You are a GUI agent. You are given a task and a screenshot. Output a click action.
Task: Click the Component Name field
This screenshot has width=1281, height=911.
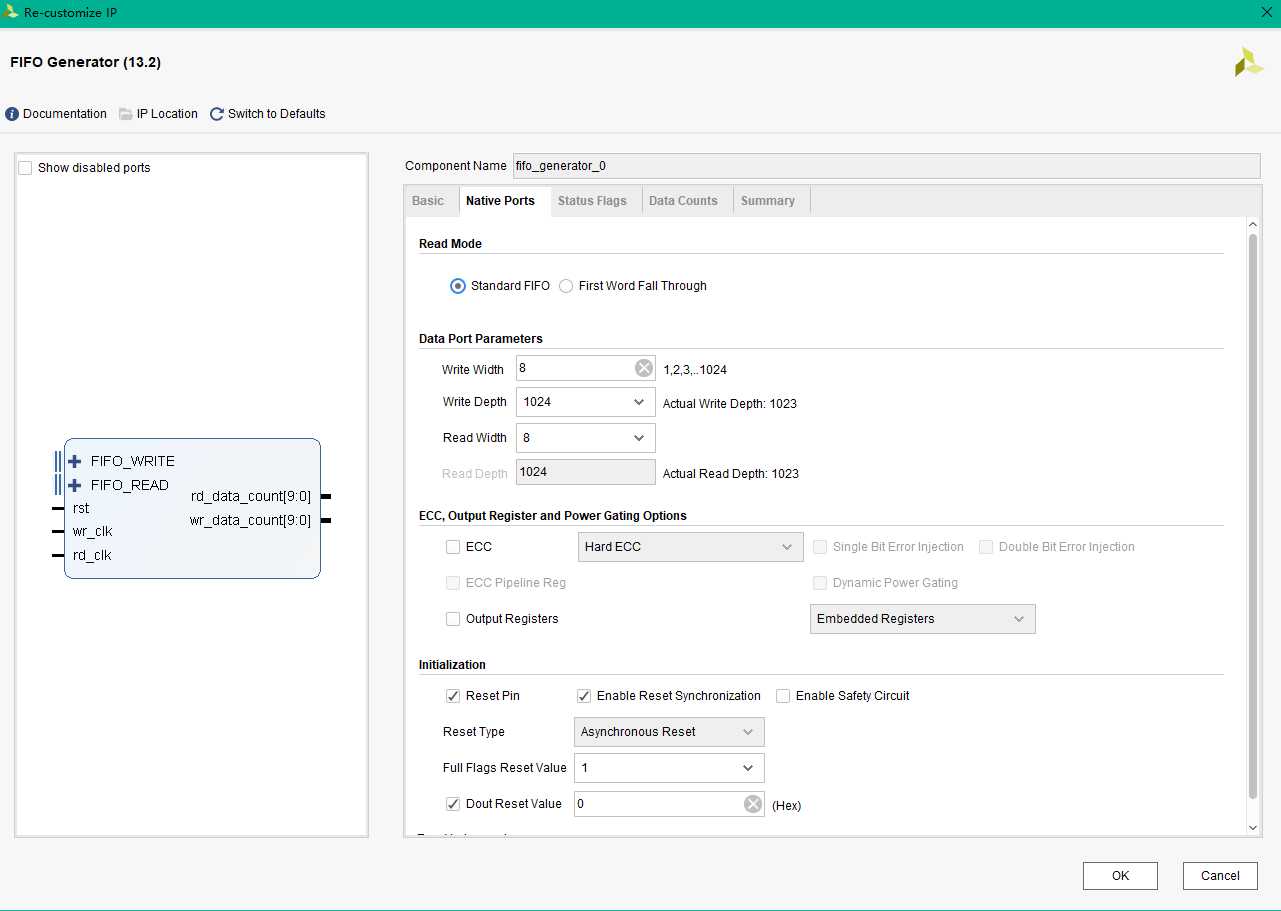click(x=886, y=166)
